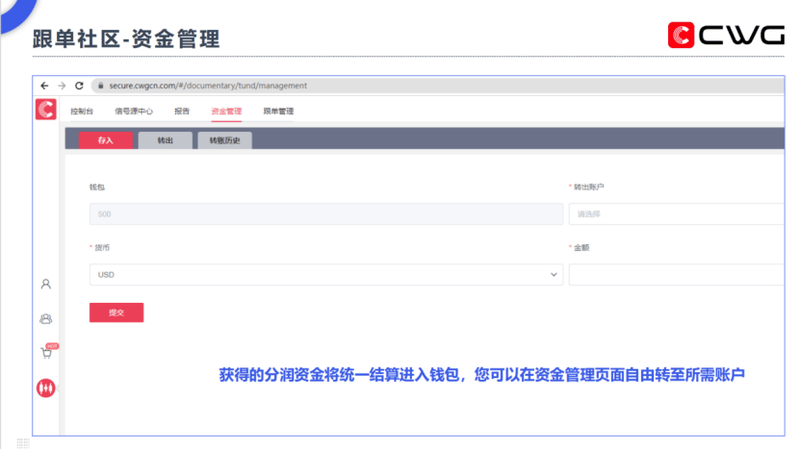The height and width of the screenshot is (449, 800).
Task: Open the 货币 USD dropdown
Action: tap(327, 275)
